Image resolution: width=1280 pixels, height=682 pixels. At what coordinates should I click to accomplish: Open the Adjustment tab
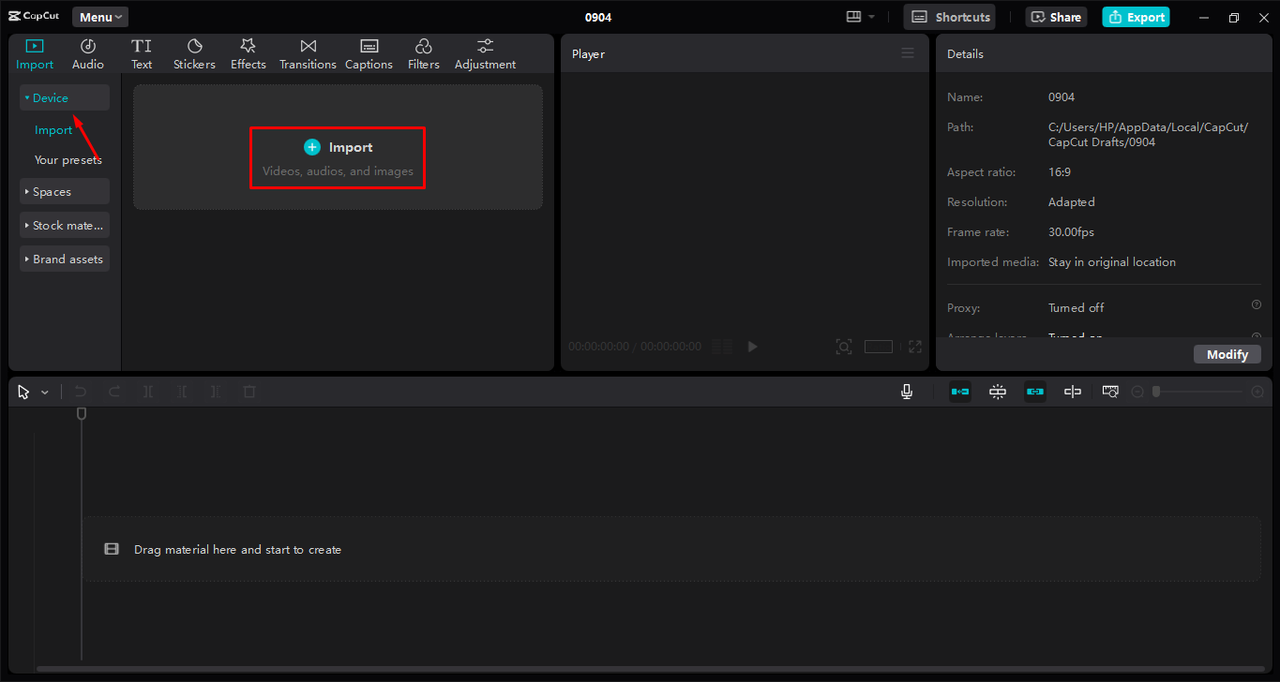(485, 54)
